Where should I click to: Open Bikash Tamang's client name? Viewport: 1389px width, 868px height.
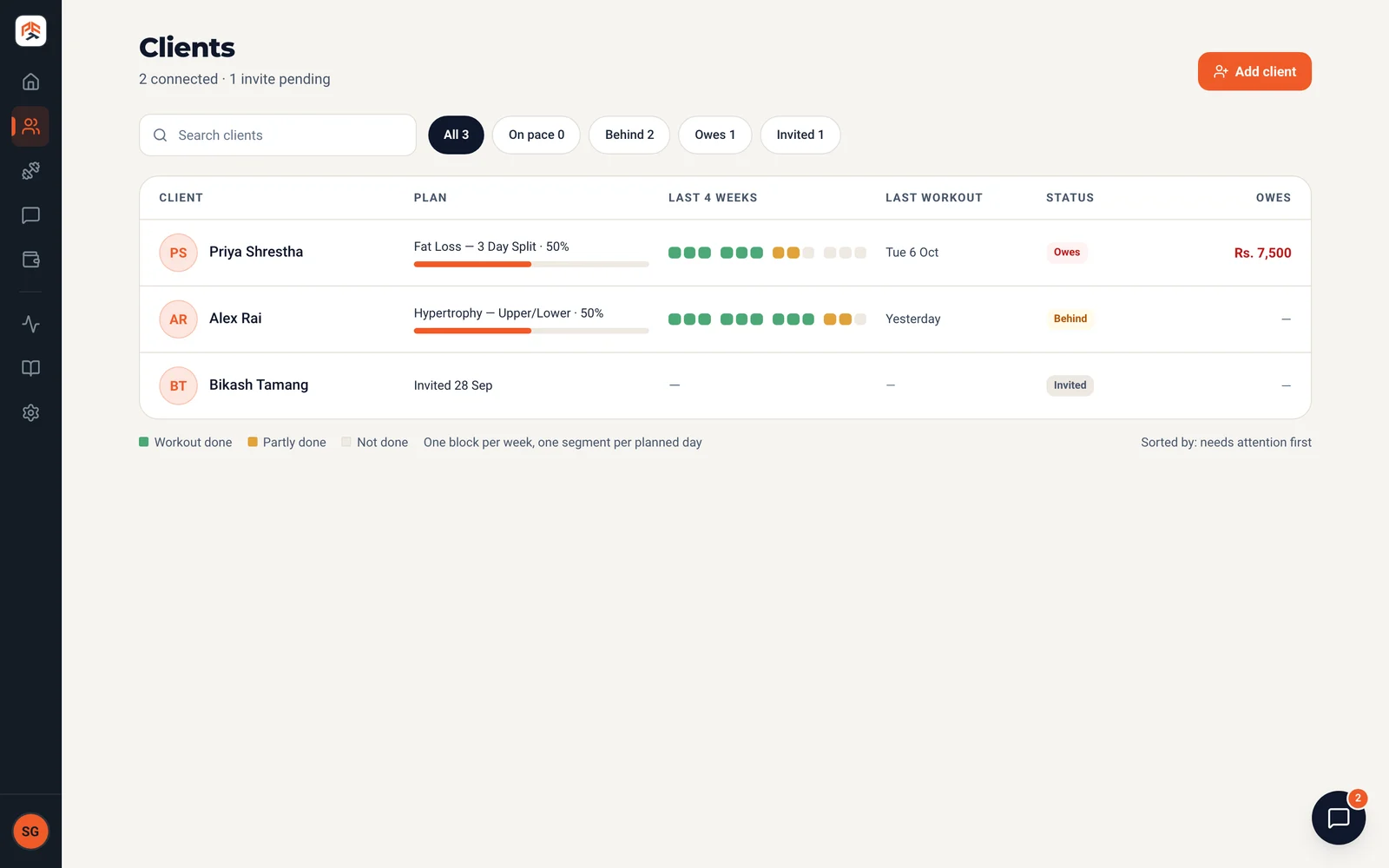[259, 385]
